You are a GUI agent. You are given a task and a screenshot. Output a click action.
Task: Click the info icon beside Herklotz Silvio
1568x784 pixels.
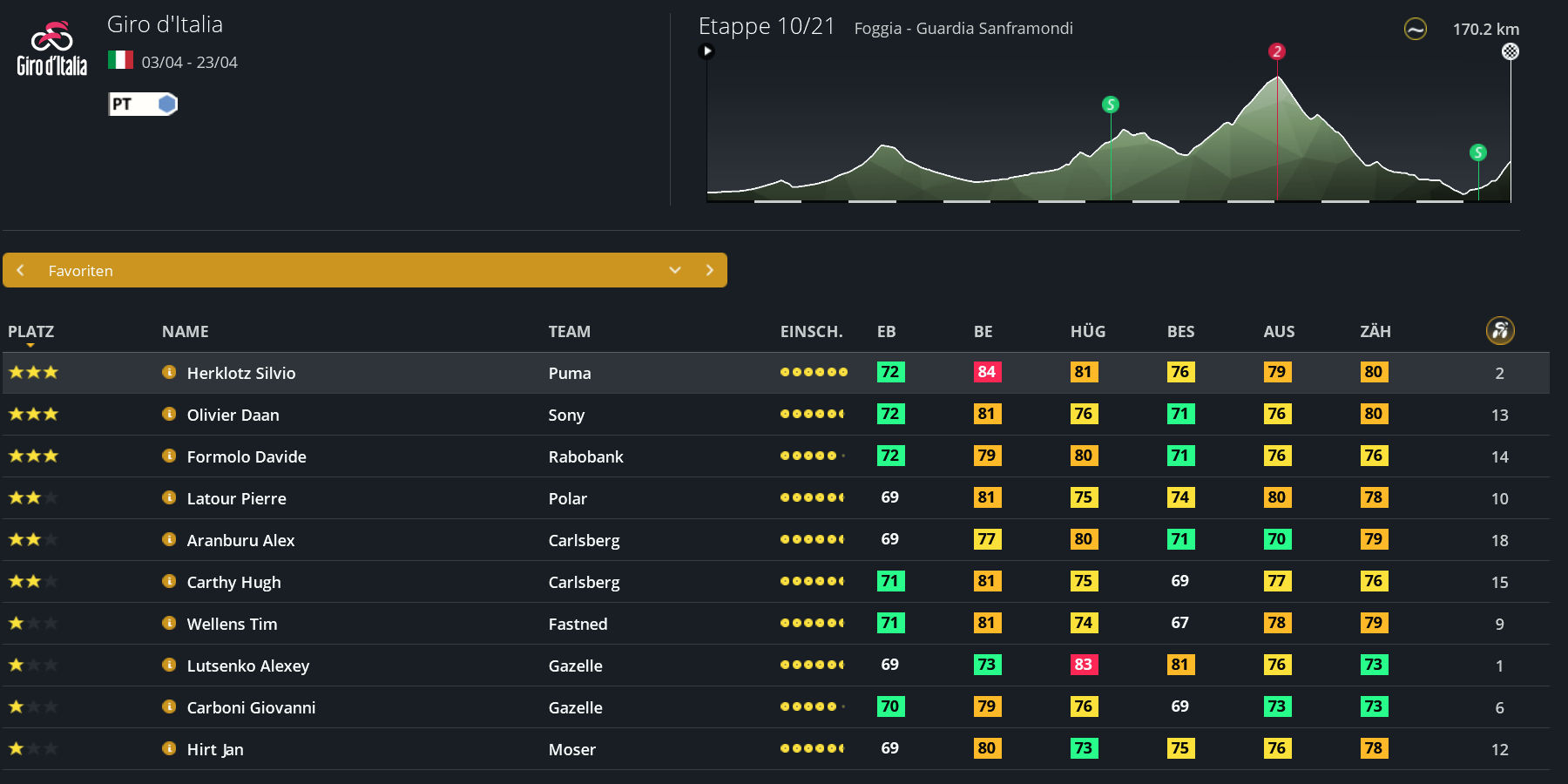[169, 372]
